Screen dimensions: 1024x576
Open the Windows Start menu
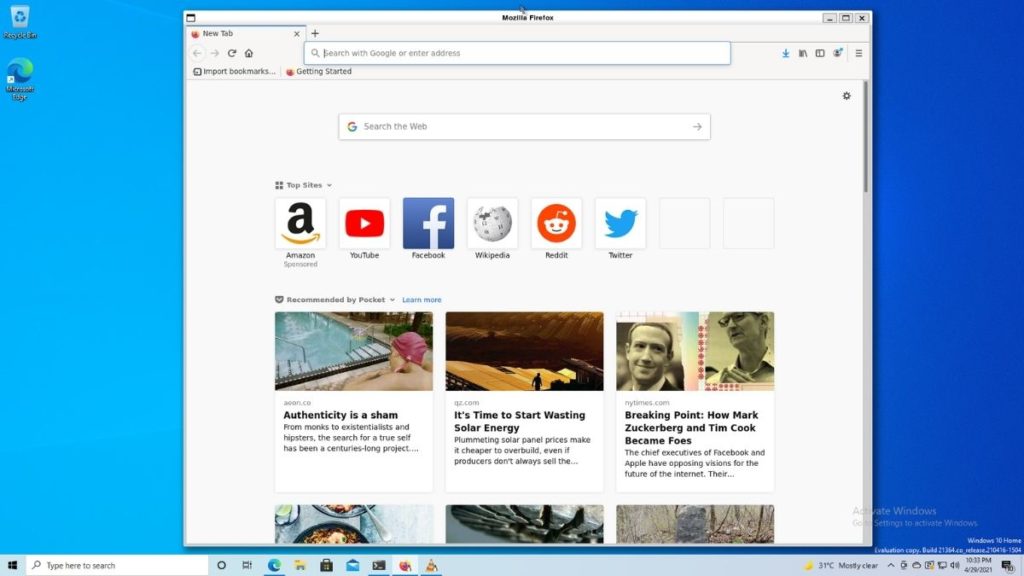(11, 565)
